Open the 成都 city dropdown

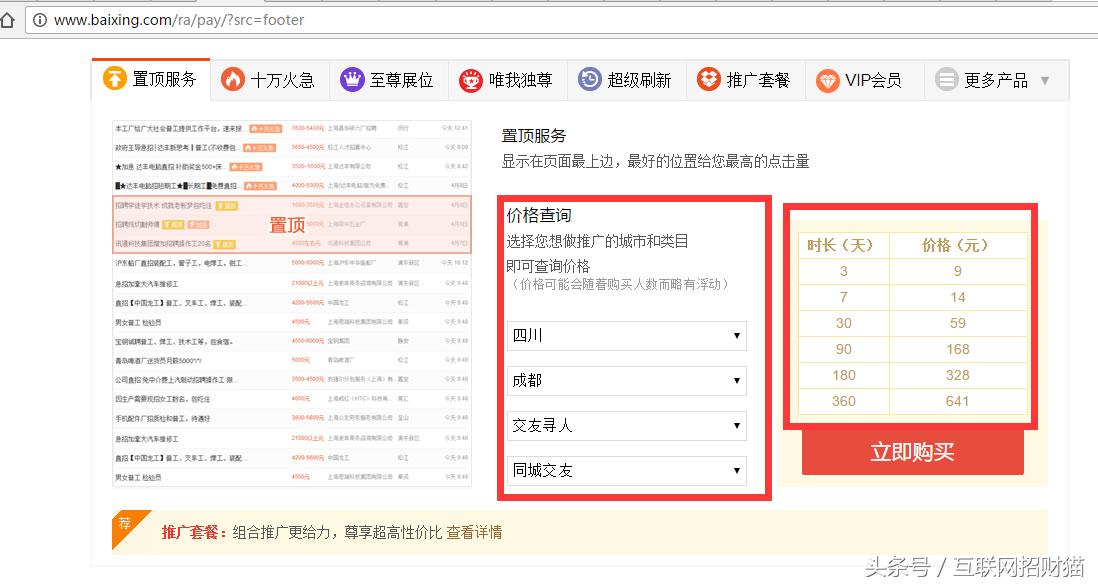pyautogui.click(x=627, y=380)
